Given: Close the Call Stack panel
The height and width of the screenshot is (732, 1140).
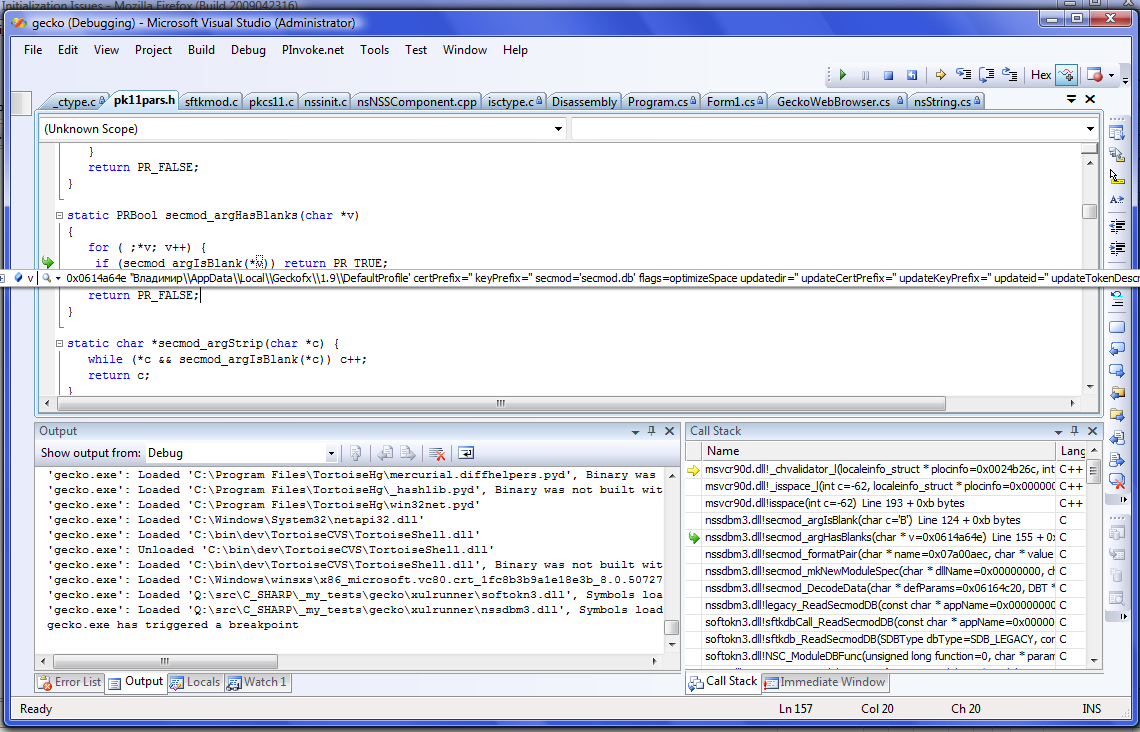Looking at the screenshot, I should tap(1092, 431).
